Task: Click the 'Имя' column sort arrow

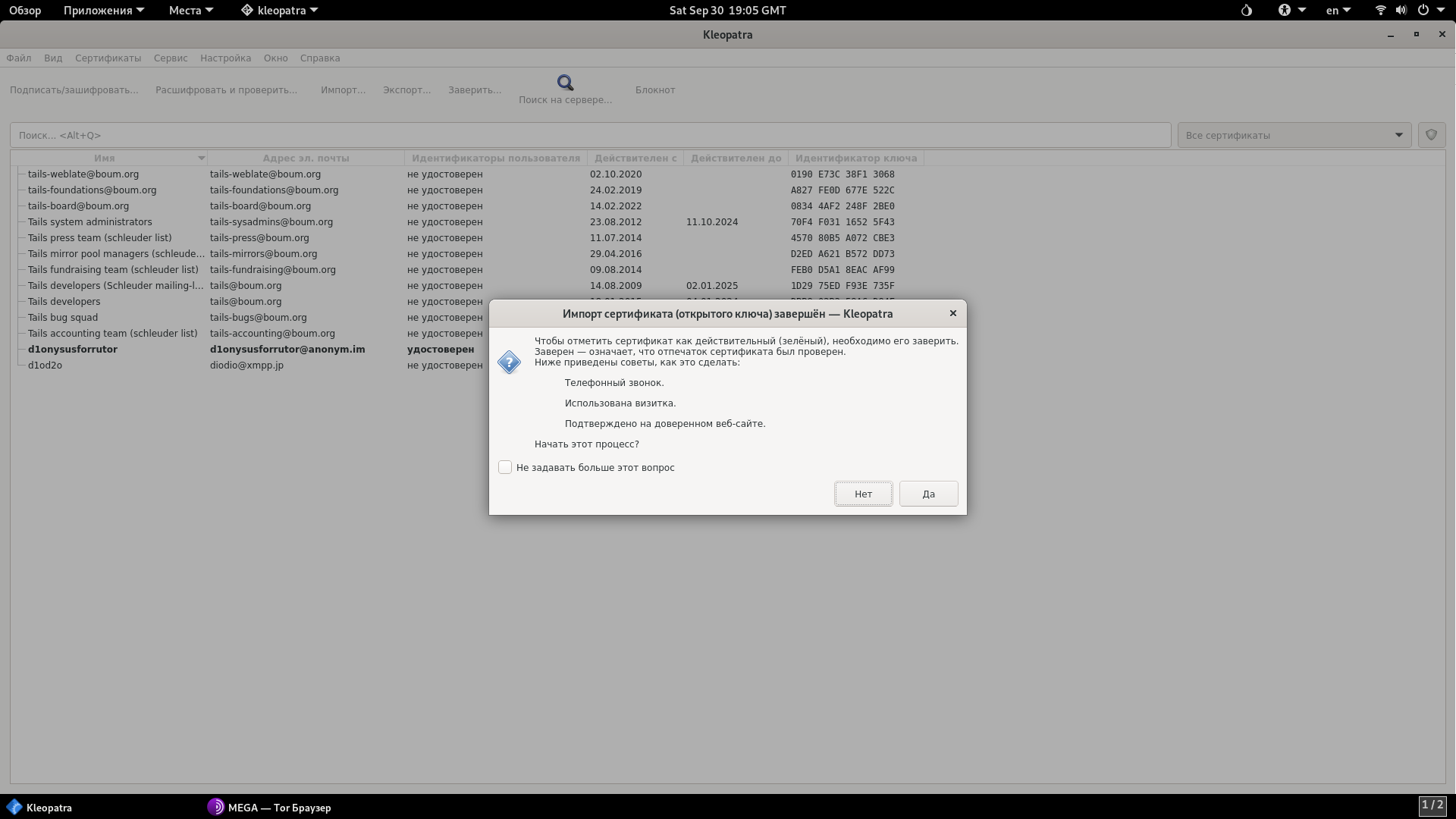Action: pos(201,158)
